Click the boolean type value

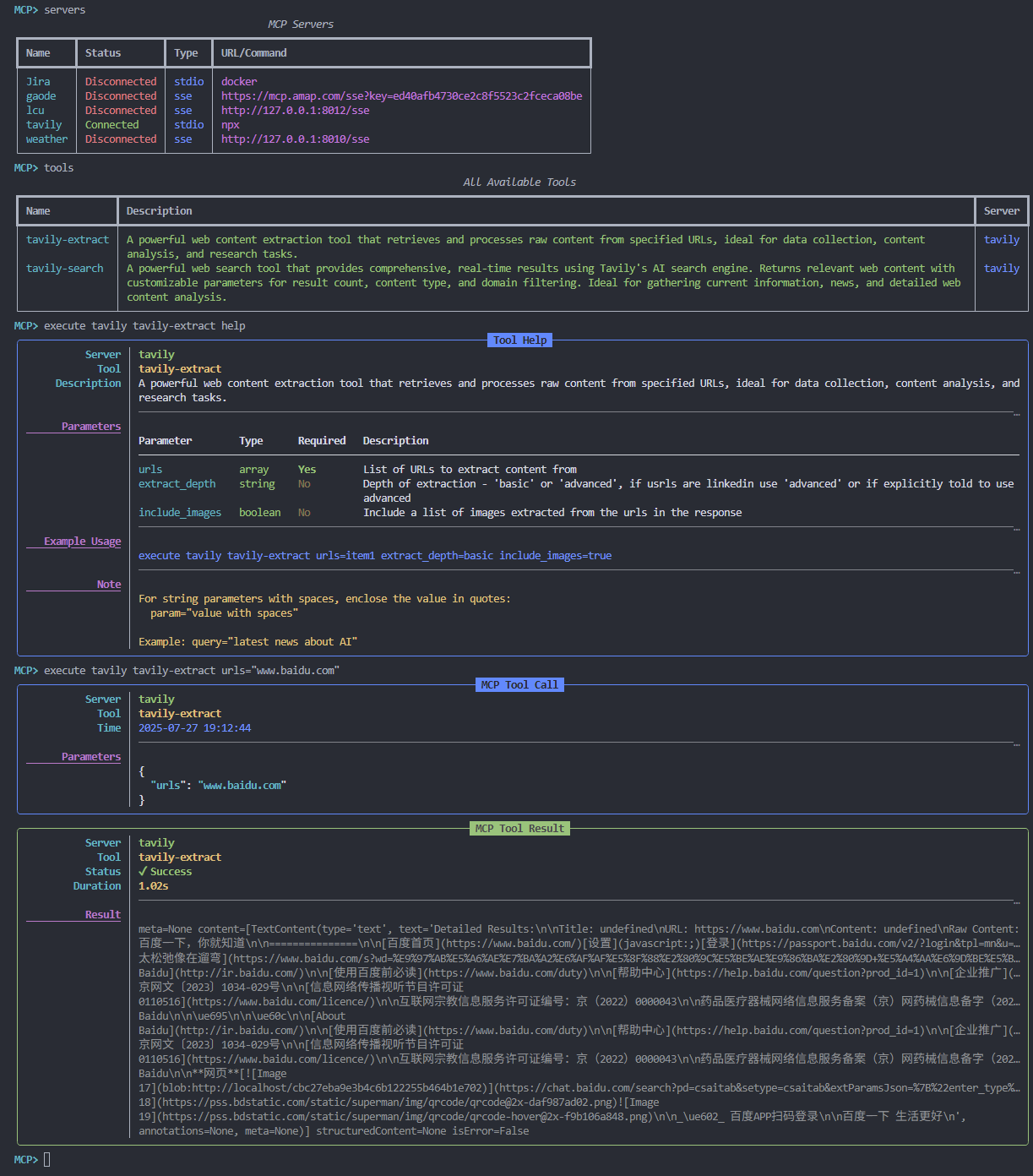tap(260, 513)
